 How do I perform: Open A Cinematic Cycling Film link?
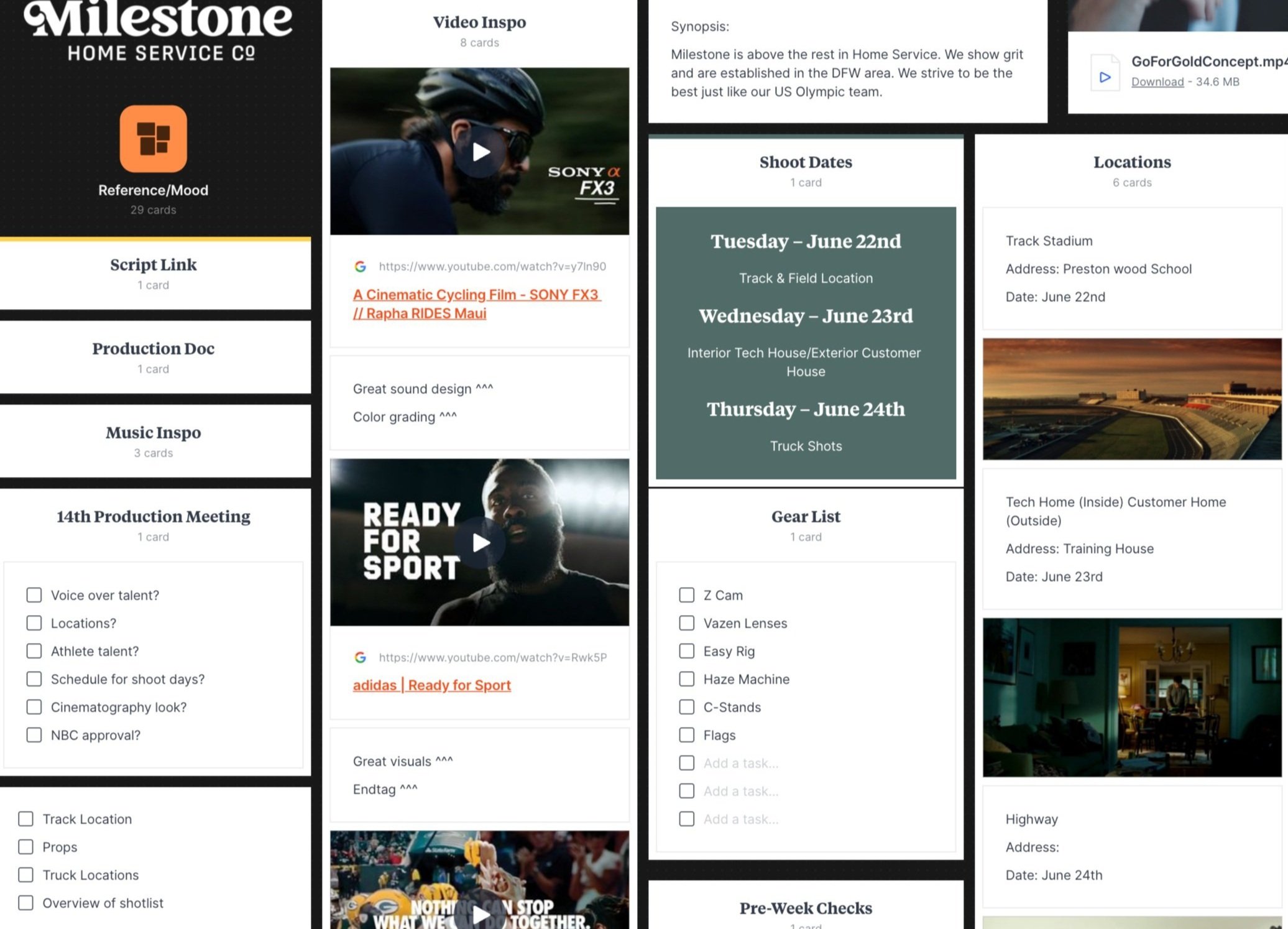[x=477, y=303]
